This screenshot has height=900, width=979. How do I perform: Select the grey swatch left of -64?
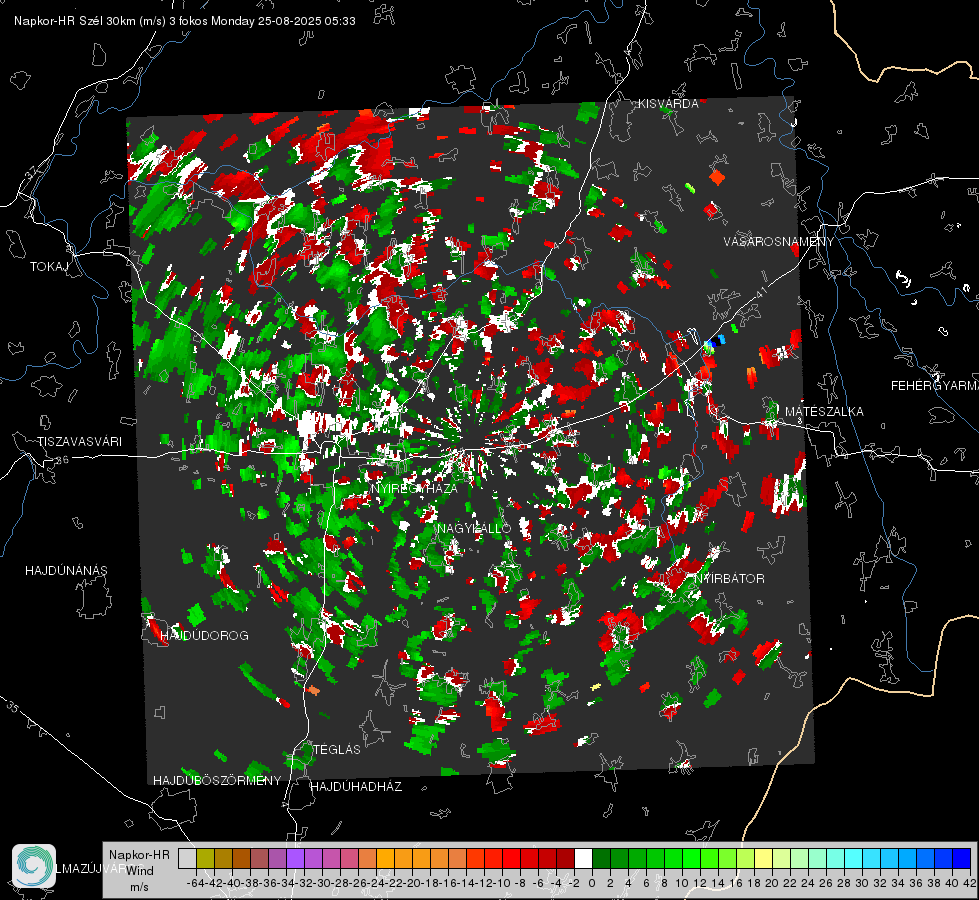click(187, 858)
